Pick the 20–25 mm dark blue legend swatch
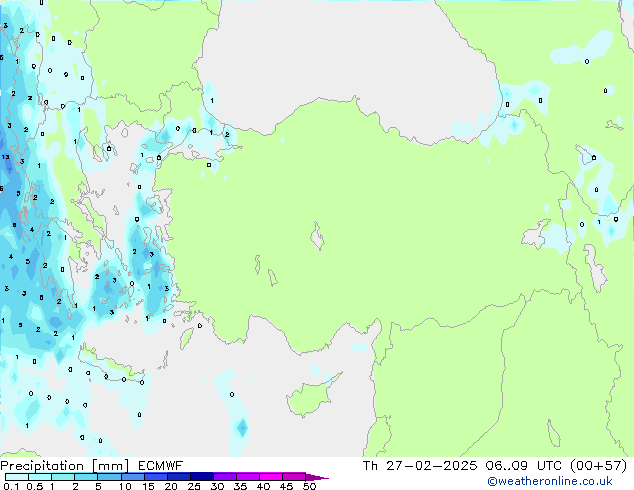This screenshot has height=490, width=634. coord(179,477)
